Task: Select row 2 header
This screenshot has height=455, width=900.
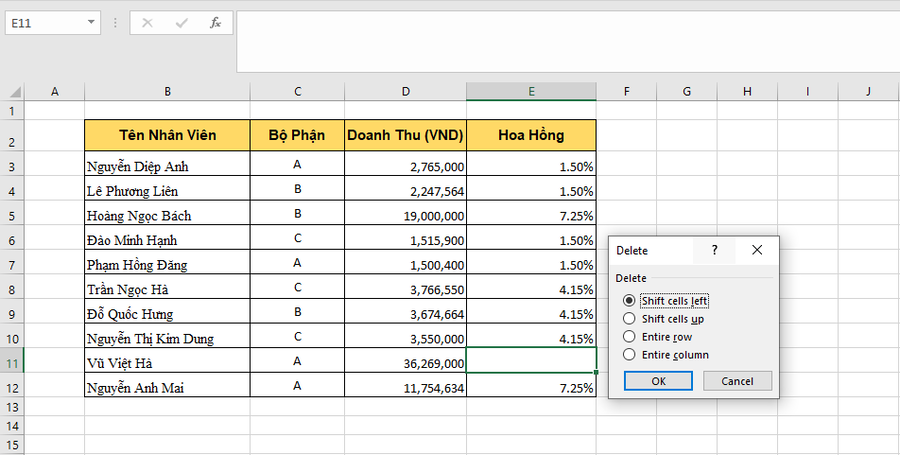Action: click(12, 135)
